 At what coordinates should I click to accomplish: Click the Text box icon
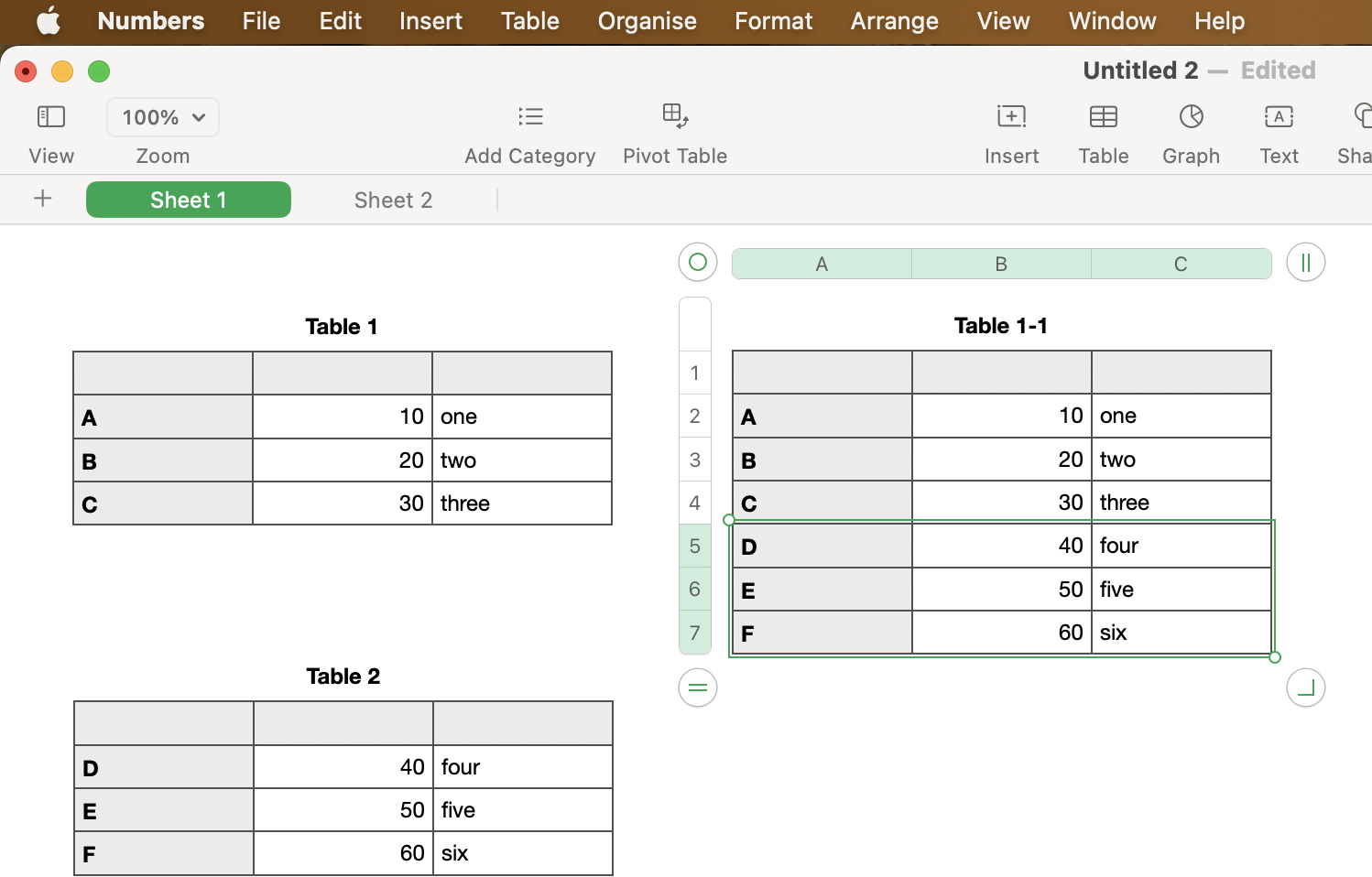coord(1279,117)
